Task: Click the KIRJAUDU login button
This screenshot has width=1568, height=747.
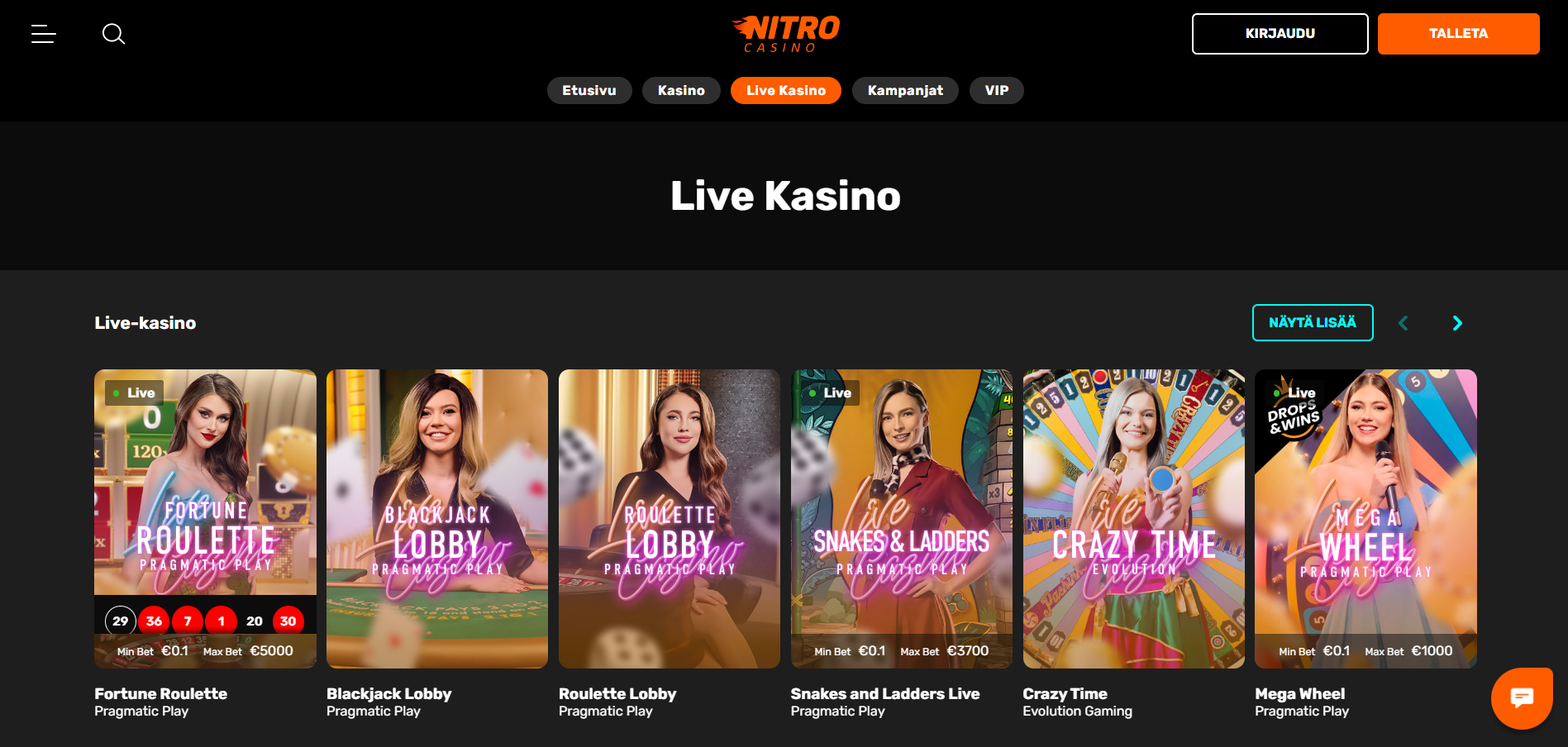Action: 1280,34
